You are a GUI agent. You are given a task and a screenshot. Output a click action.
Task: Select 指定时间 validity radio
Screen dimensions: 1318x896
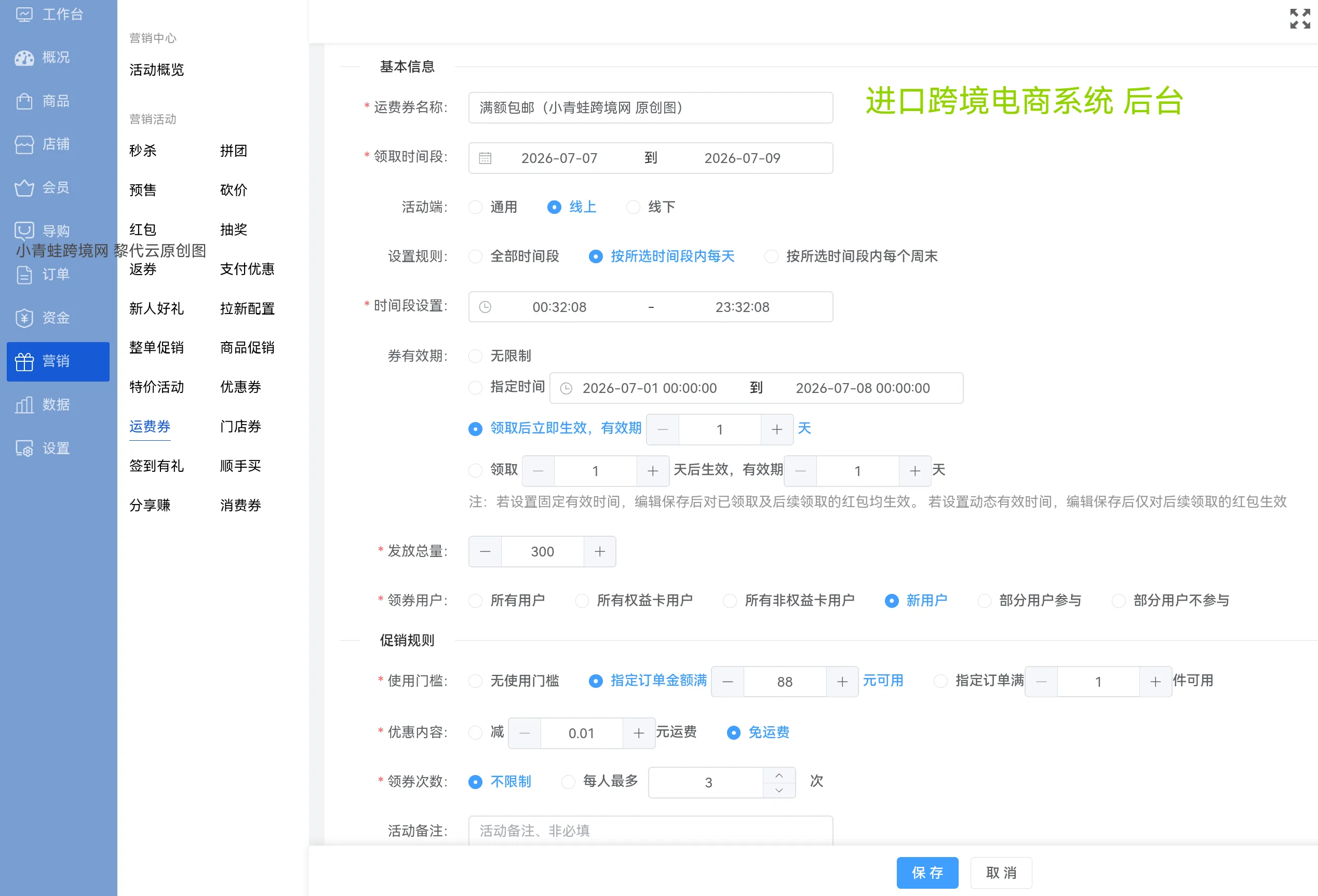coord(475,387)
